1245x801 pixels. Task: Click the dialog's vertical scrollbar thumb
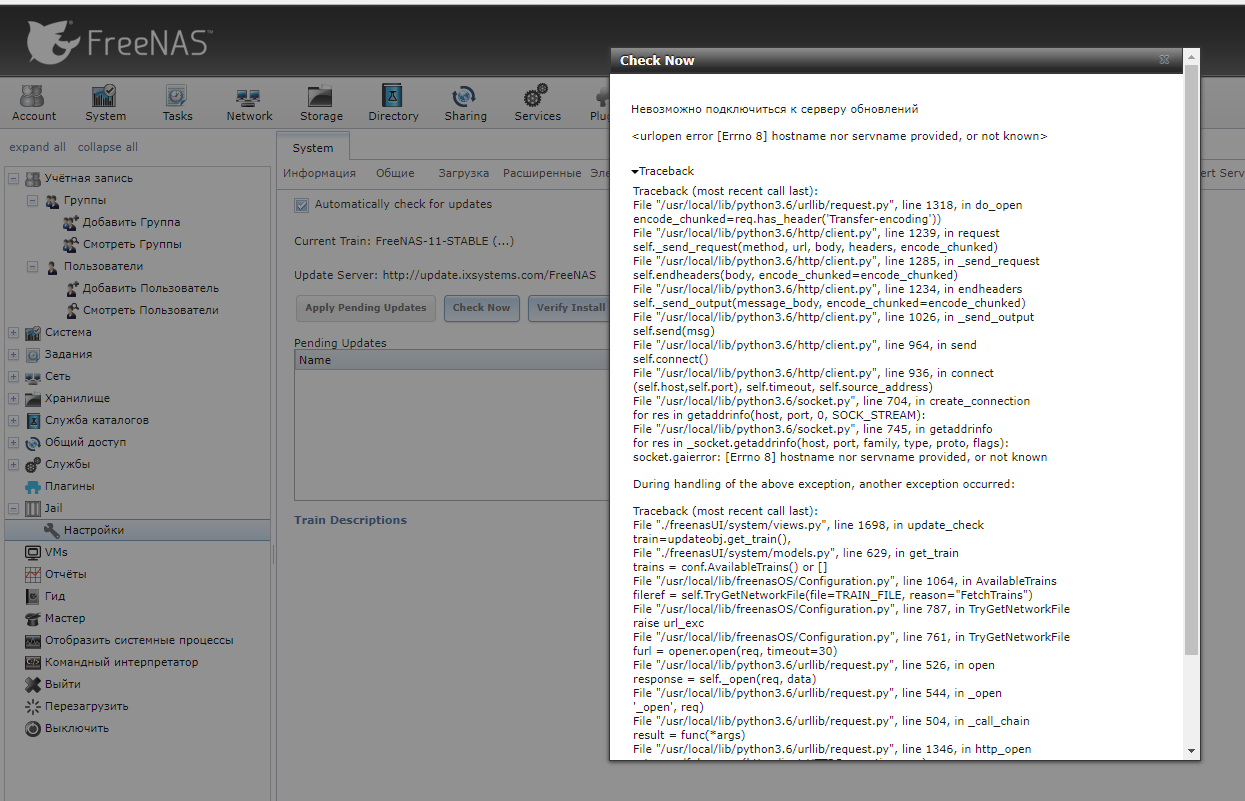click(x=1190, y=360)
